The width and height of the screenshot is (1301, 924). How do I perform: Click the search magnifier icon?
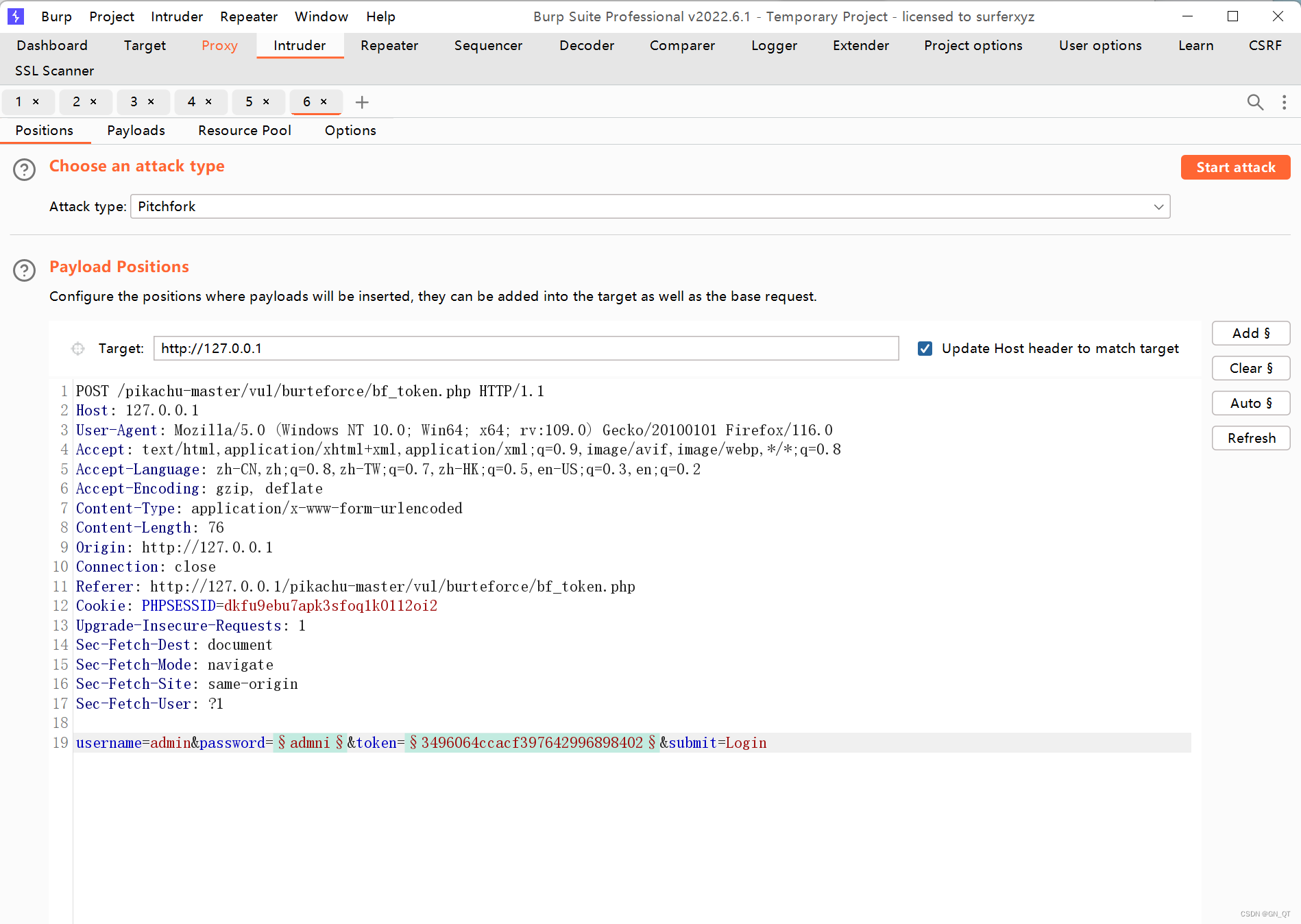(x=1255, y=102)
